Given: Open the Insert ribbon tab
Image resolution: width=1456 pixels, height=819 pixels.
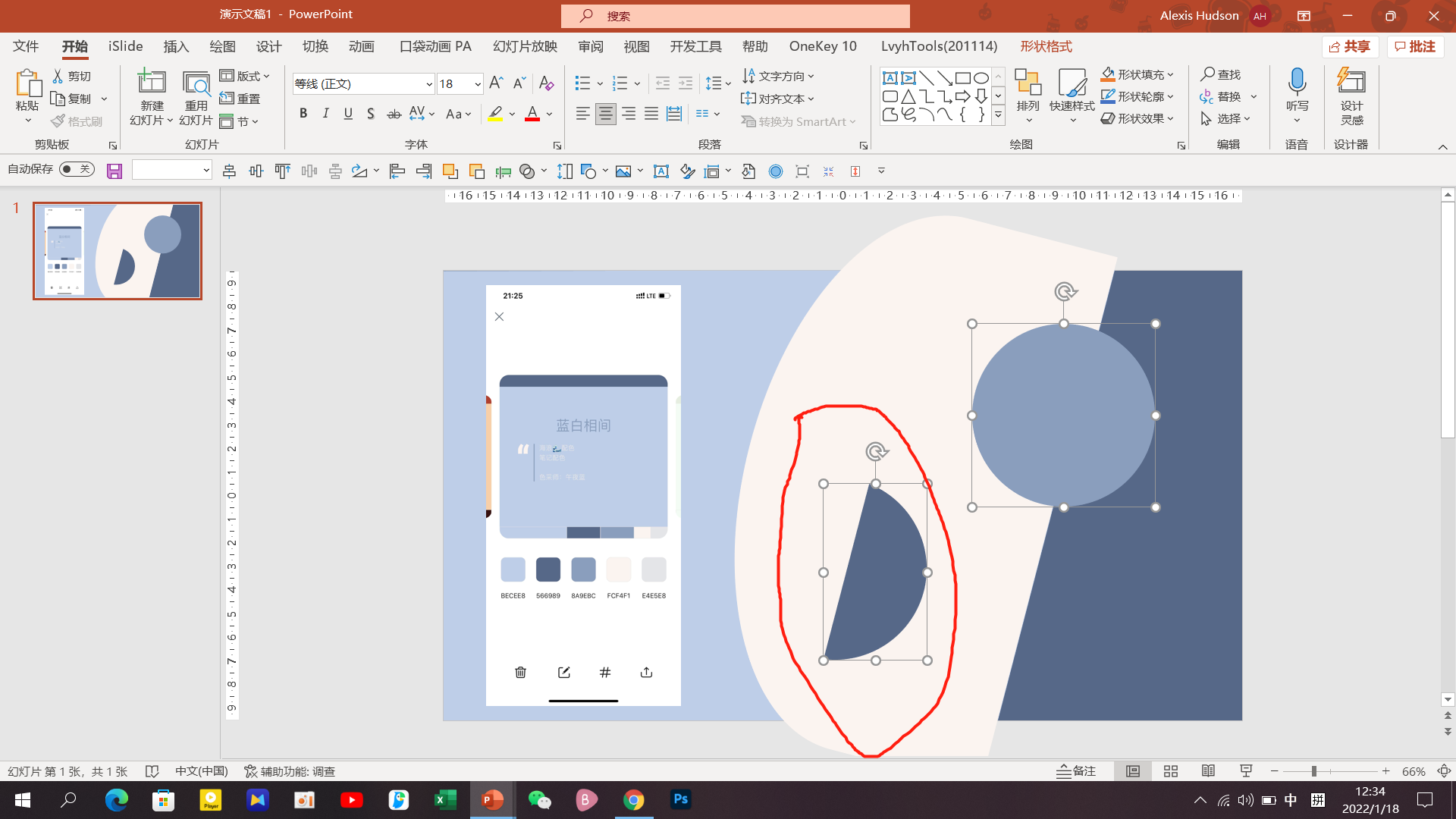Looking at the screenshot, I should coord(176,46).
